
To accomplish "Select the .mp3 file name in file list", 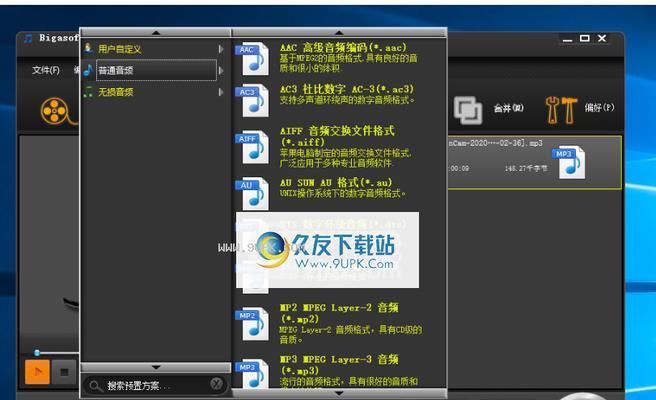I will tap(496, 143).
